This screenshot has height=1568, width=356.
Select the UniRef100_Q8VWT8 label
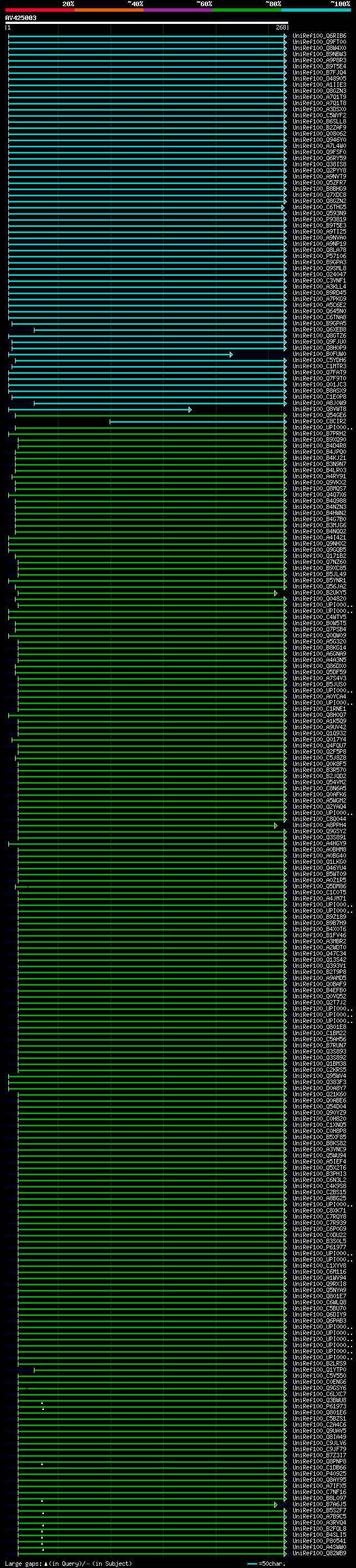319,409
